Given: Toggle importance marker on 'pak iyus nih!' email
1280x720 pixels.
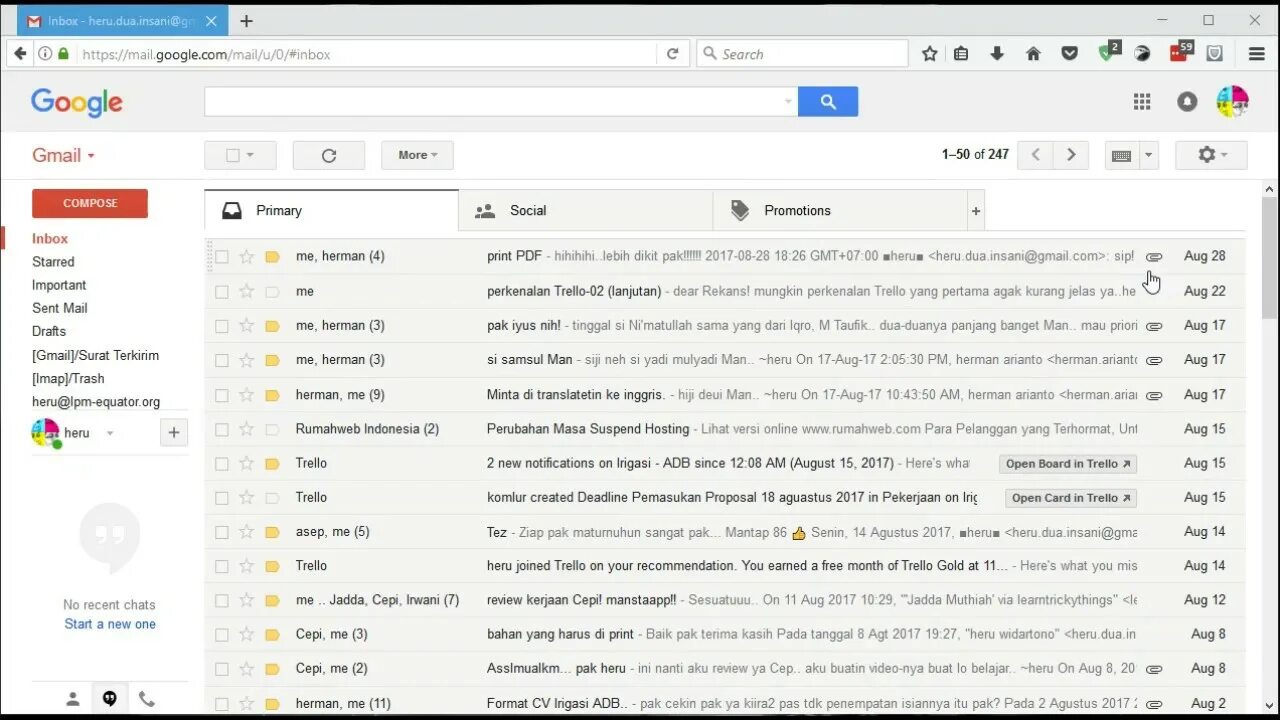Looking at the screenshot, I should [272, 325].
